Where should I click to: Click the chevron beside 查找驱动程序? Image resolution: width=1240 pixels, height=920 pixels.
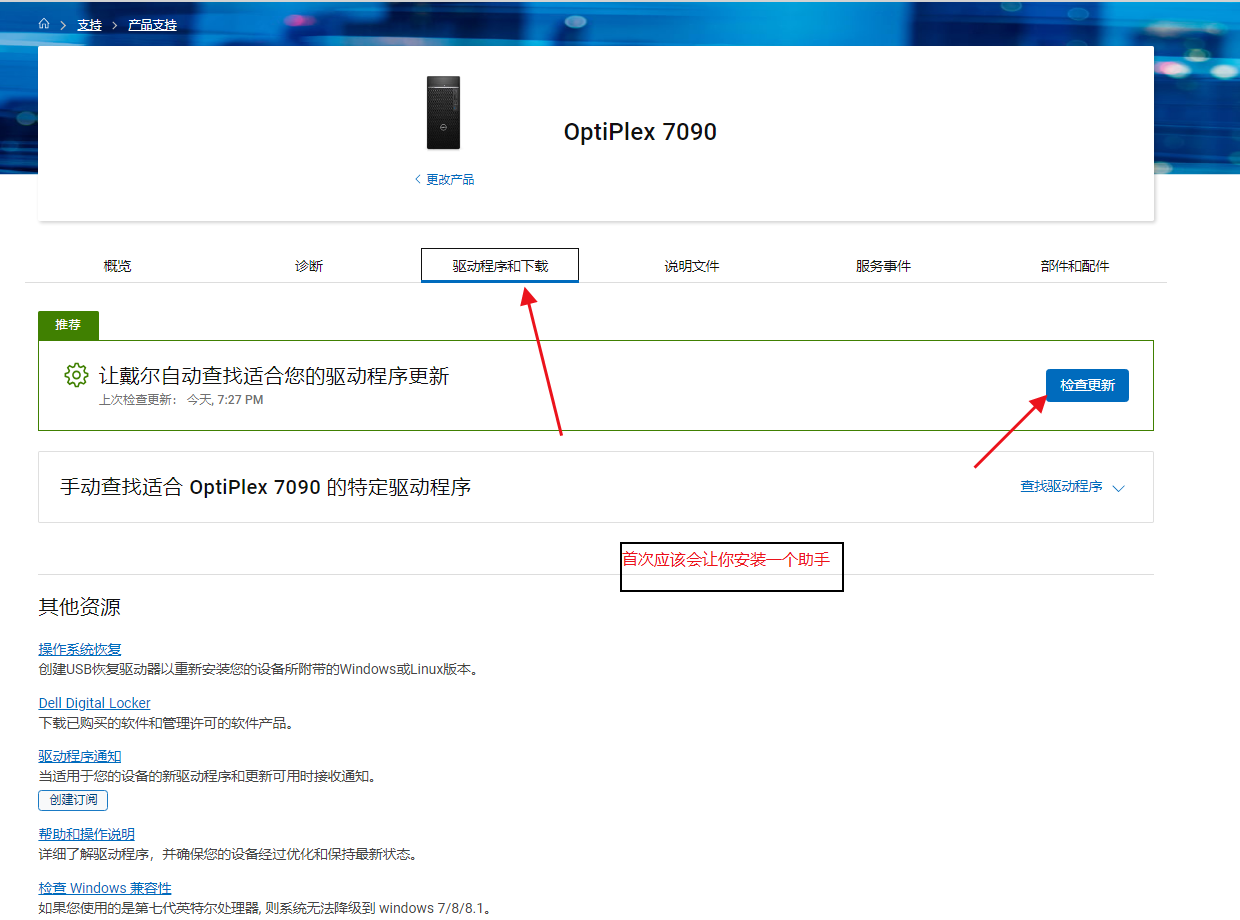[1118, 488]
